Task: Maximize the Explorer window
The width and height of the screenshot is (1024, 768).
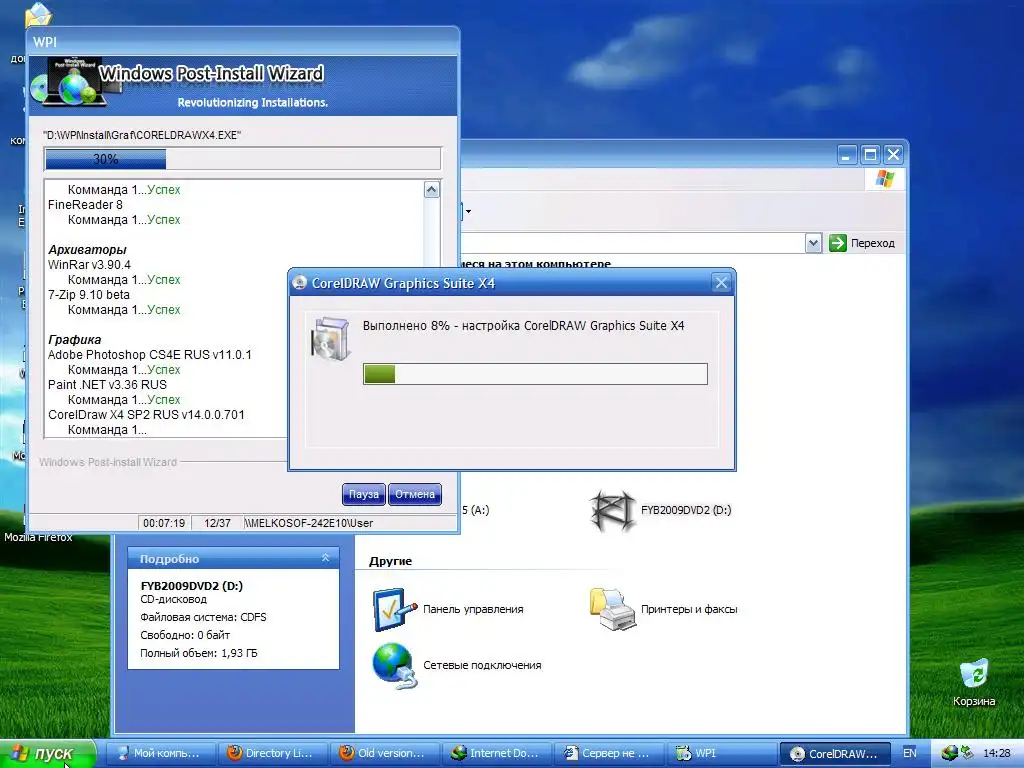Action: click(870, 155)
